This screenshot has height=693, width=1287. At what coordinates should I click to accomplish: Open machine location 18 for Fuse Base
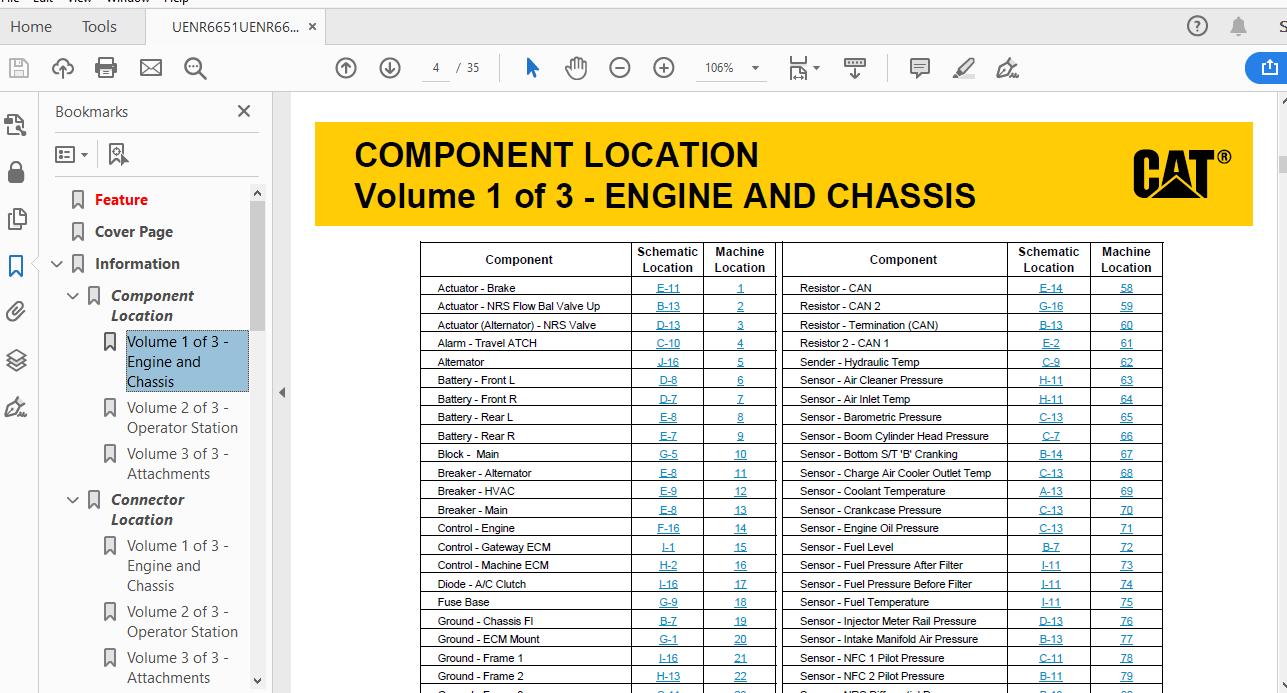tap(740, 602)
